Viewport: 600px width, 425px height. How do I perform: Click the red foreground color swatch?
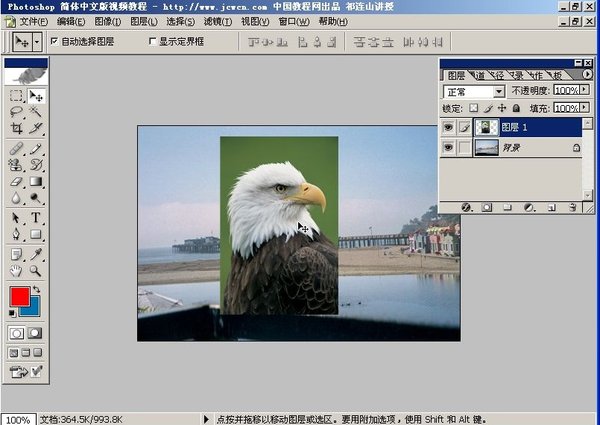[19, 296]
